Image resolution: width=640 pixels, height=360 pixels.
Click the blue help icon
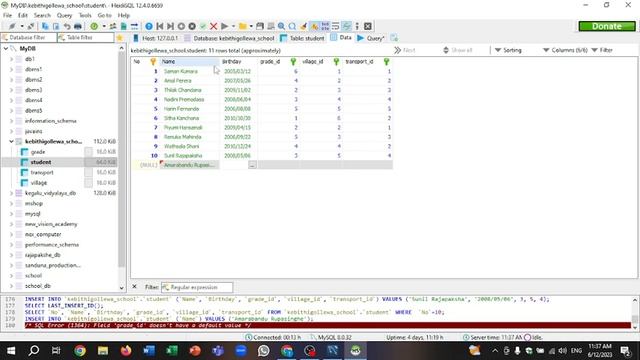tap(149, 26)
